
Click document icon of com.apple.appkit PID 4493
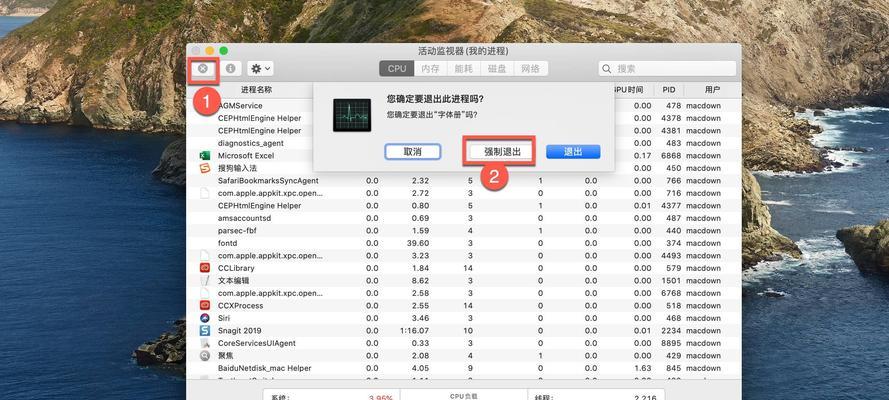[x=205, y=256]
